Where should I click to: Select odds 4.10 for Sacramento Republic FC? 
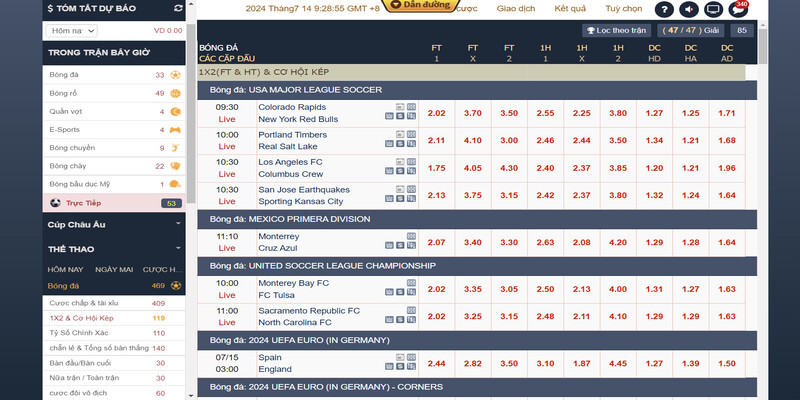point(618,317)
